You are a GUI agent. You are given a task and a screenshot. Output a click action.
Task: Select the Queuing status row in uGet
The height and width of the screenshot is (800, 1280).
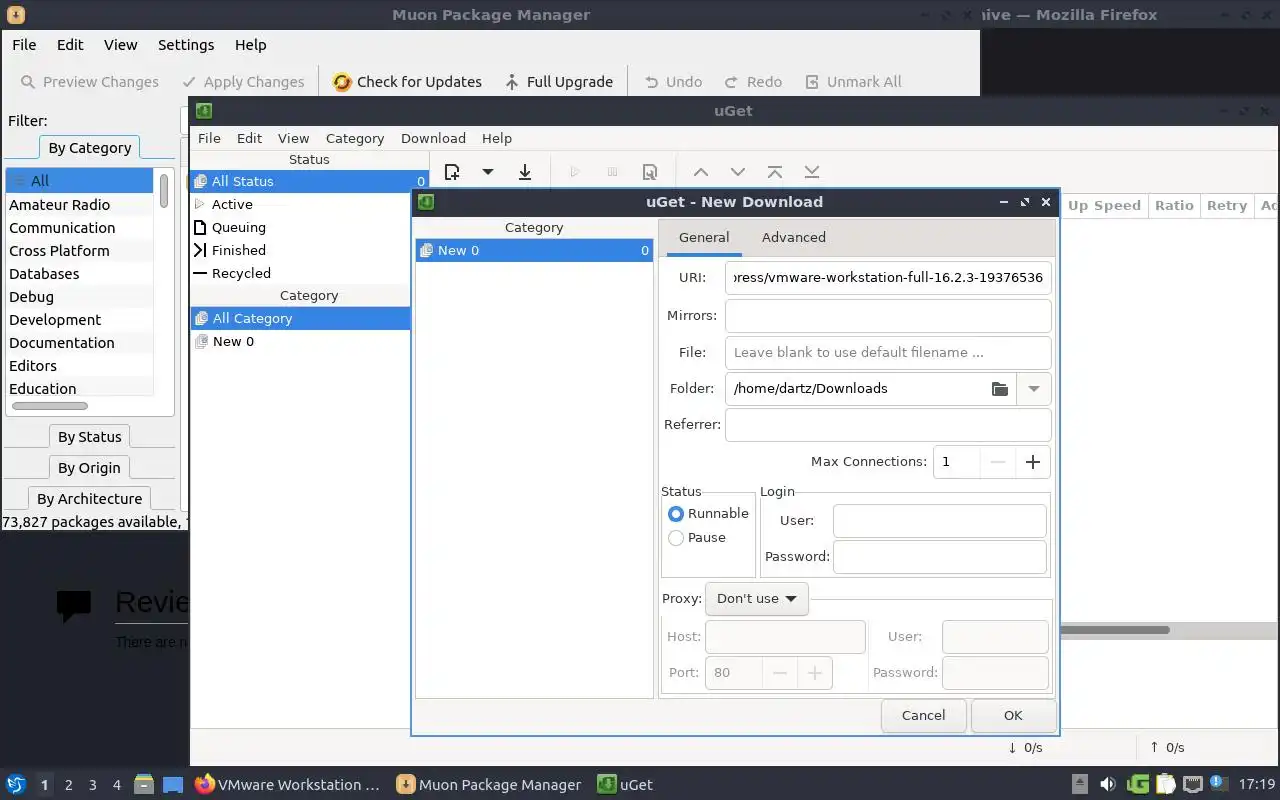pyautogui.click(x=309, y=227)
